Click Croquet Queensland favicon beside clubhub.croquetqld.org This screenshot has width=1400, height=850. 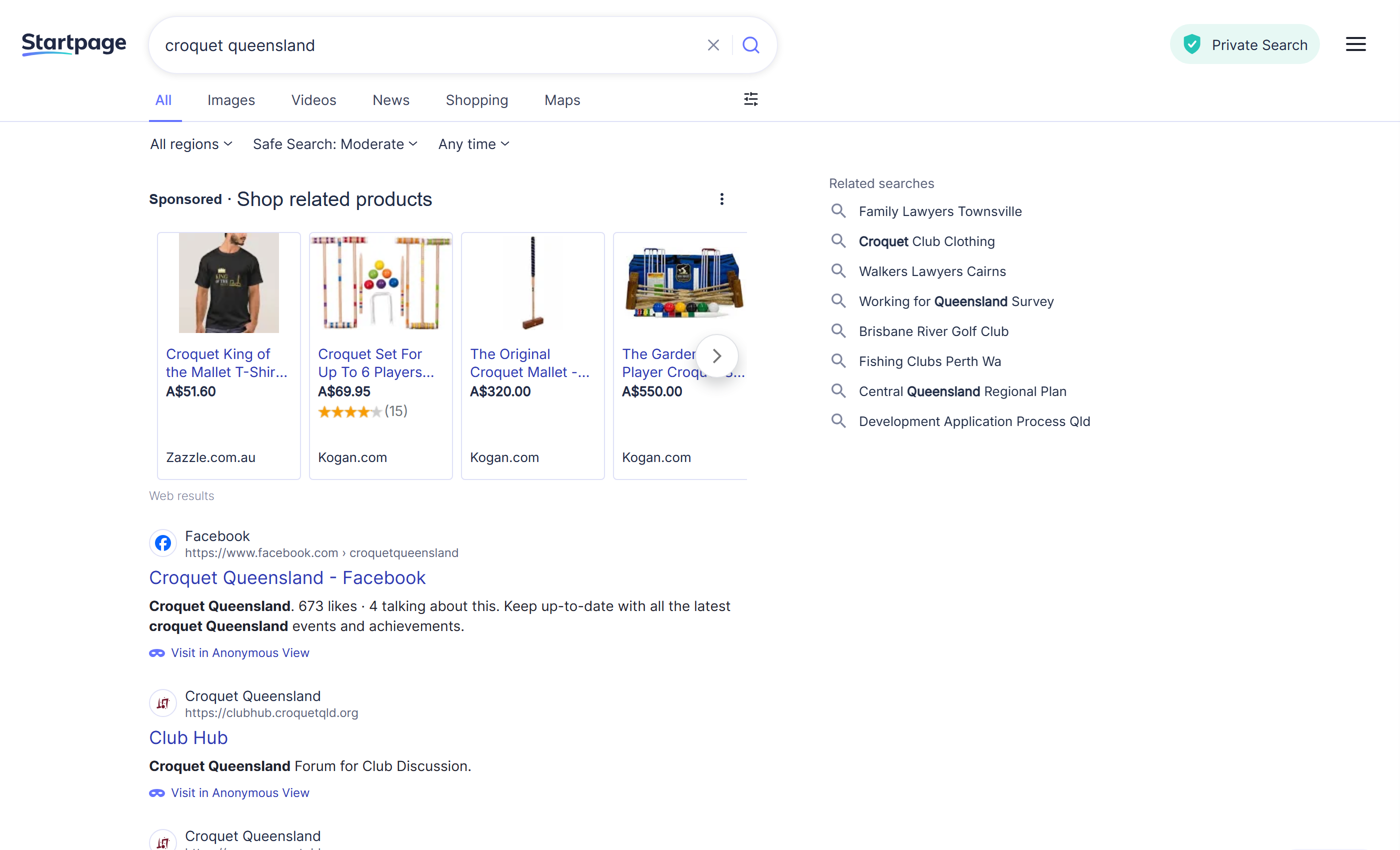tap(163, 703)
